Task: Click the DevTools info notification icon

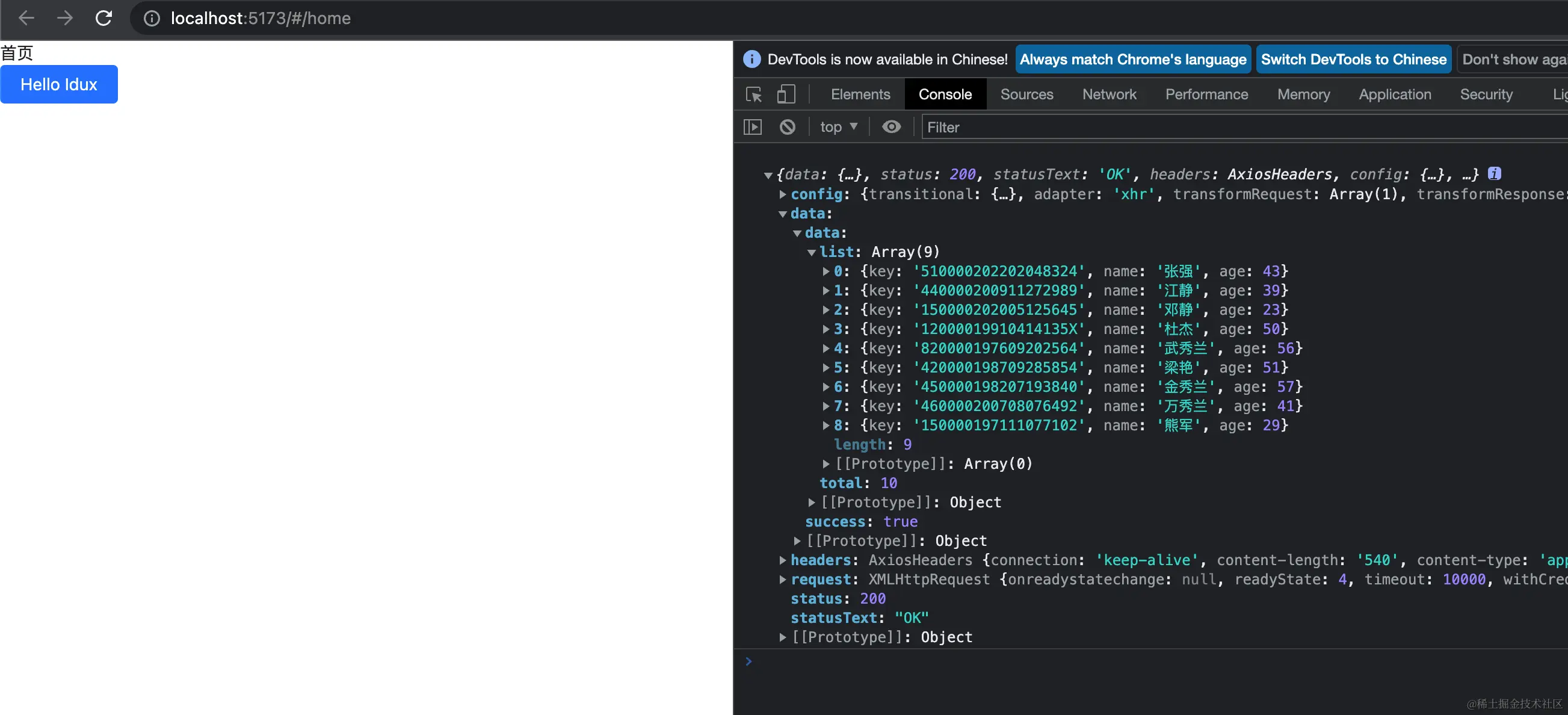Action: (752, 59)
